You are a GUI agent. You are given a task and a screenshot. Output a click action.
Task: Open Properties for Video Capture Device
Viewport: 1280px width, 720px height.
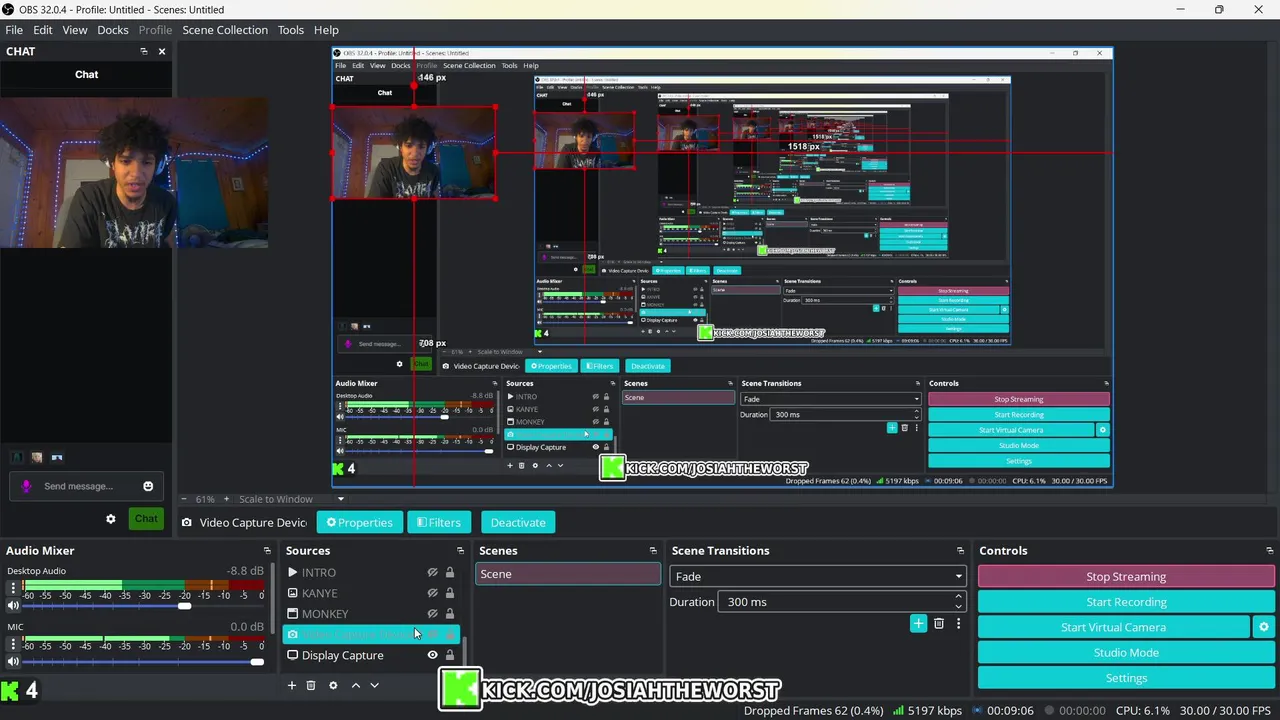pos(359,522)
